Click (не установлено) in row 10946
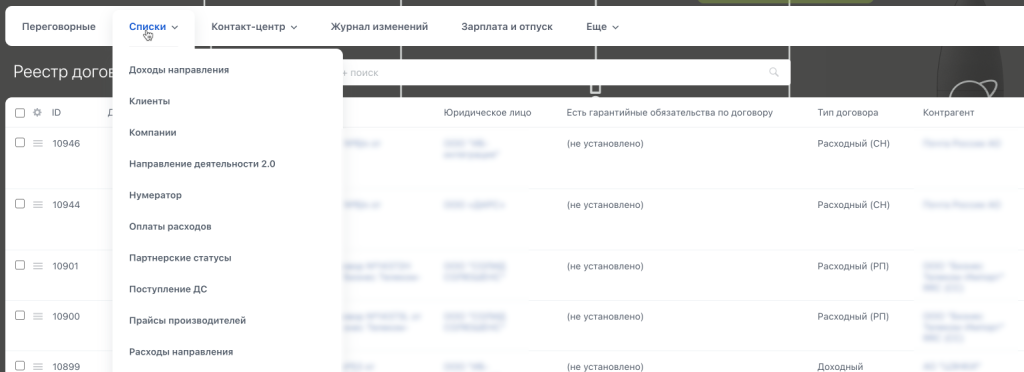Viewport: 1024px width, 372px height. (x=605, y=144)
